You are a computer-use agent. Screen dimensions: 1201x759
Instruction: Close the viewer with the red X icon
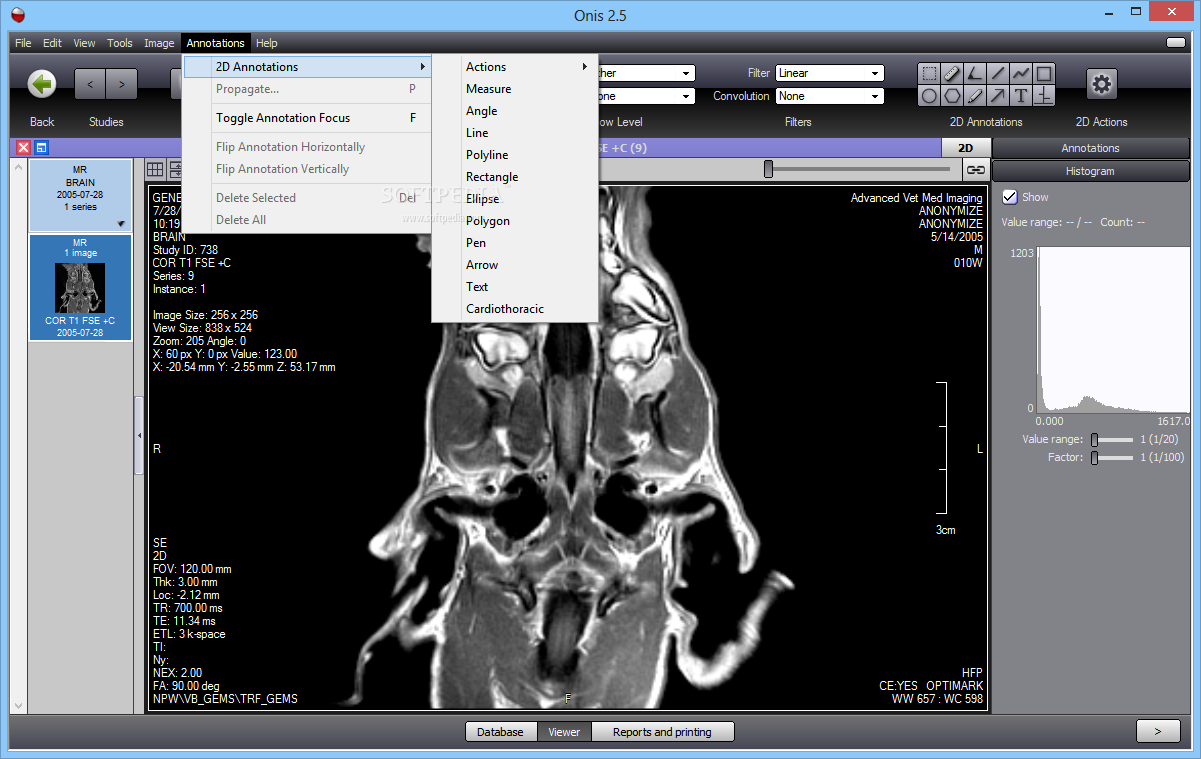click(x=24, y=148)
